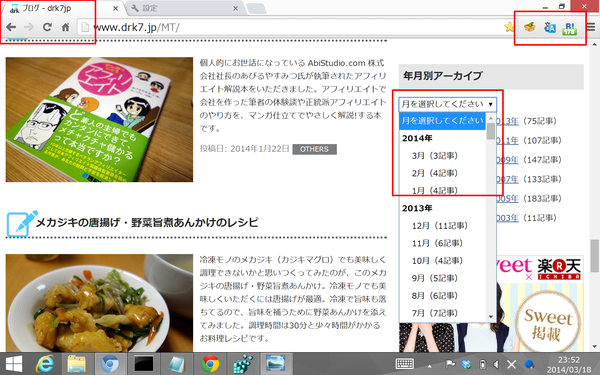Open the 2003年 archive link with 11記事
Image resolution: width=600 pixels, height=375 pixels.
(507, 218)
